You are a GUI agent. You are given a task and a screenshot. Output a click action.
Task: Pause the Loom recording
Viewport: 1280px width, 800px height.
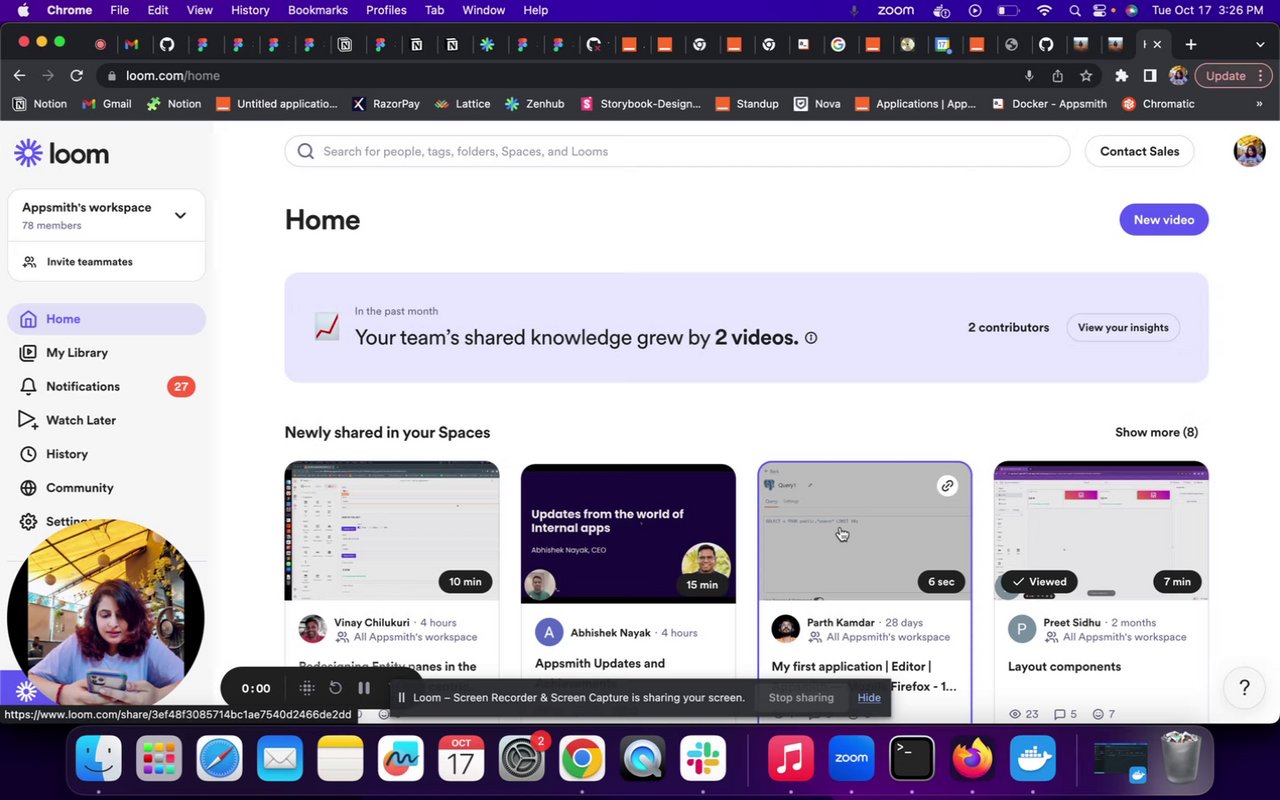[364, 688]
